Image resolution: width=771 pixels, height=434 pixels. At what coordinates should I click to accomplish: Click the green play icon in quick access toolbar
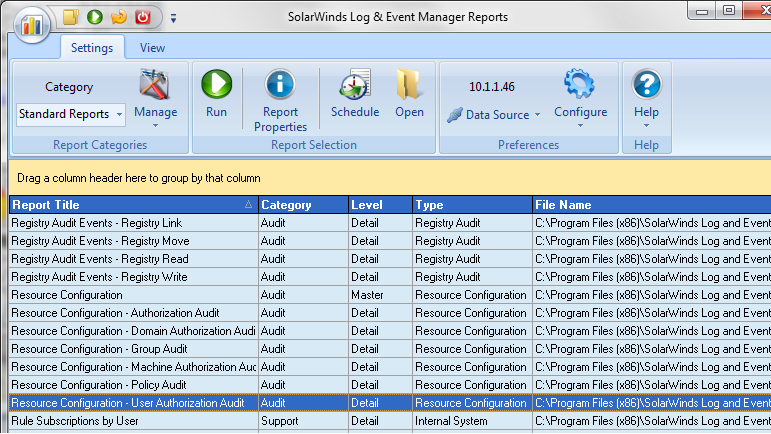[94, 17]
